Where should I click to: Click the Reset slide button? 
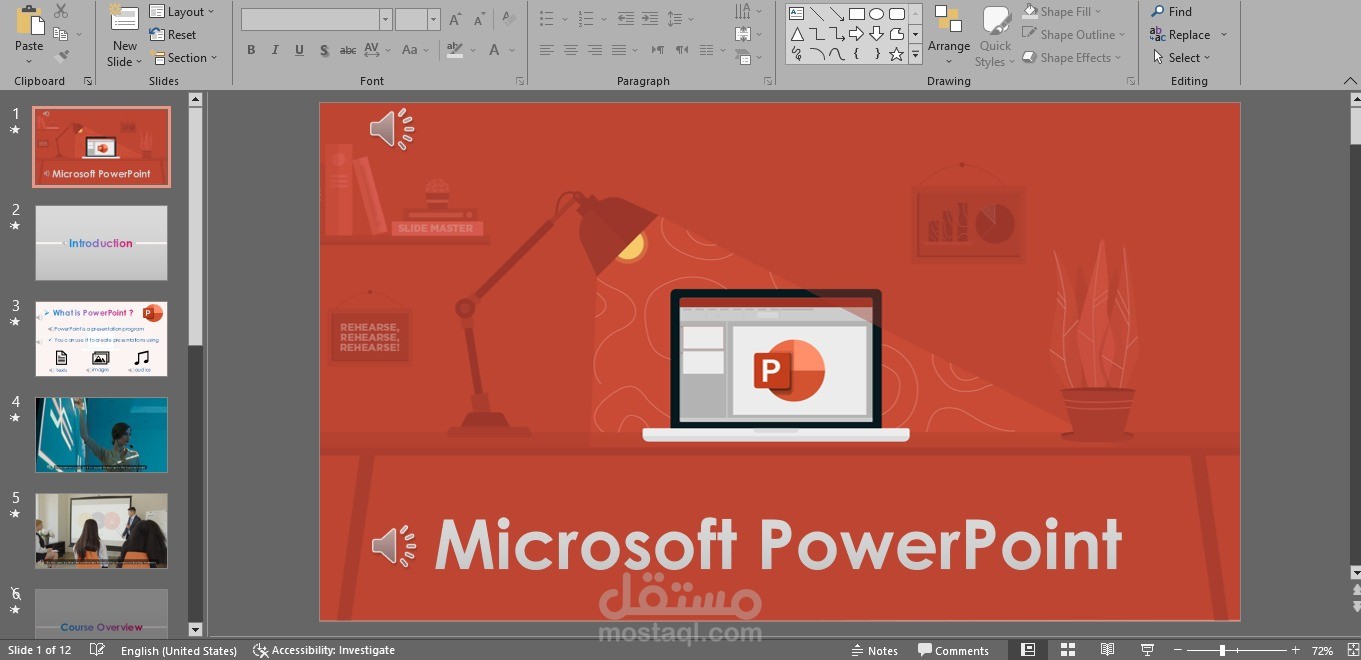pyautogui.click(x=173, y=35)
